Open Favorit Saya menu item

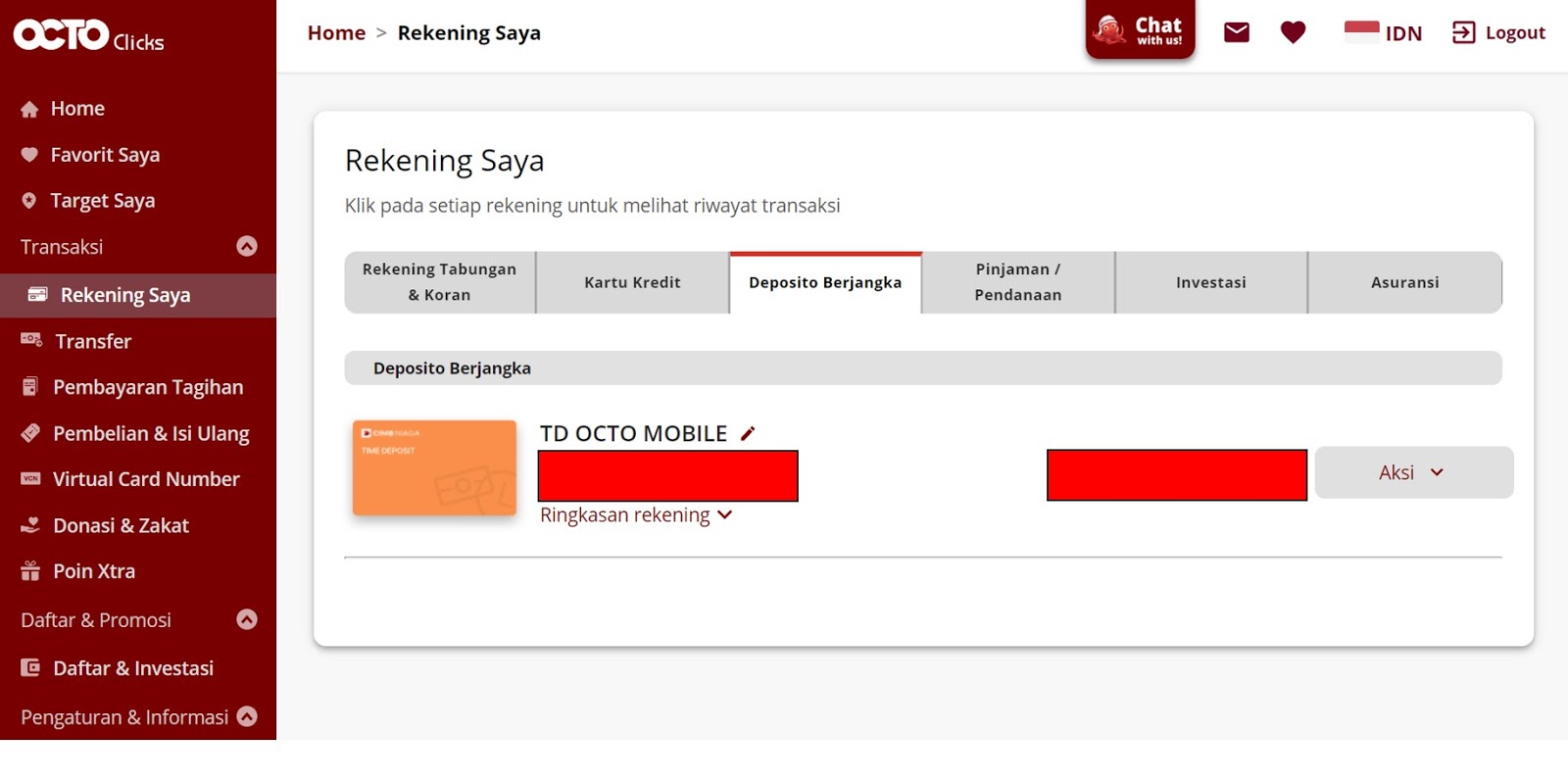click(x=105, y=155)
